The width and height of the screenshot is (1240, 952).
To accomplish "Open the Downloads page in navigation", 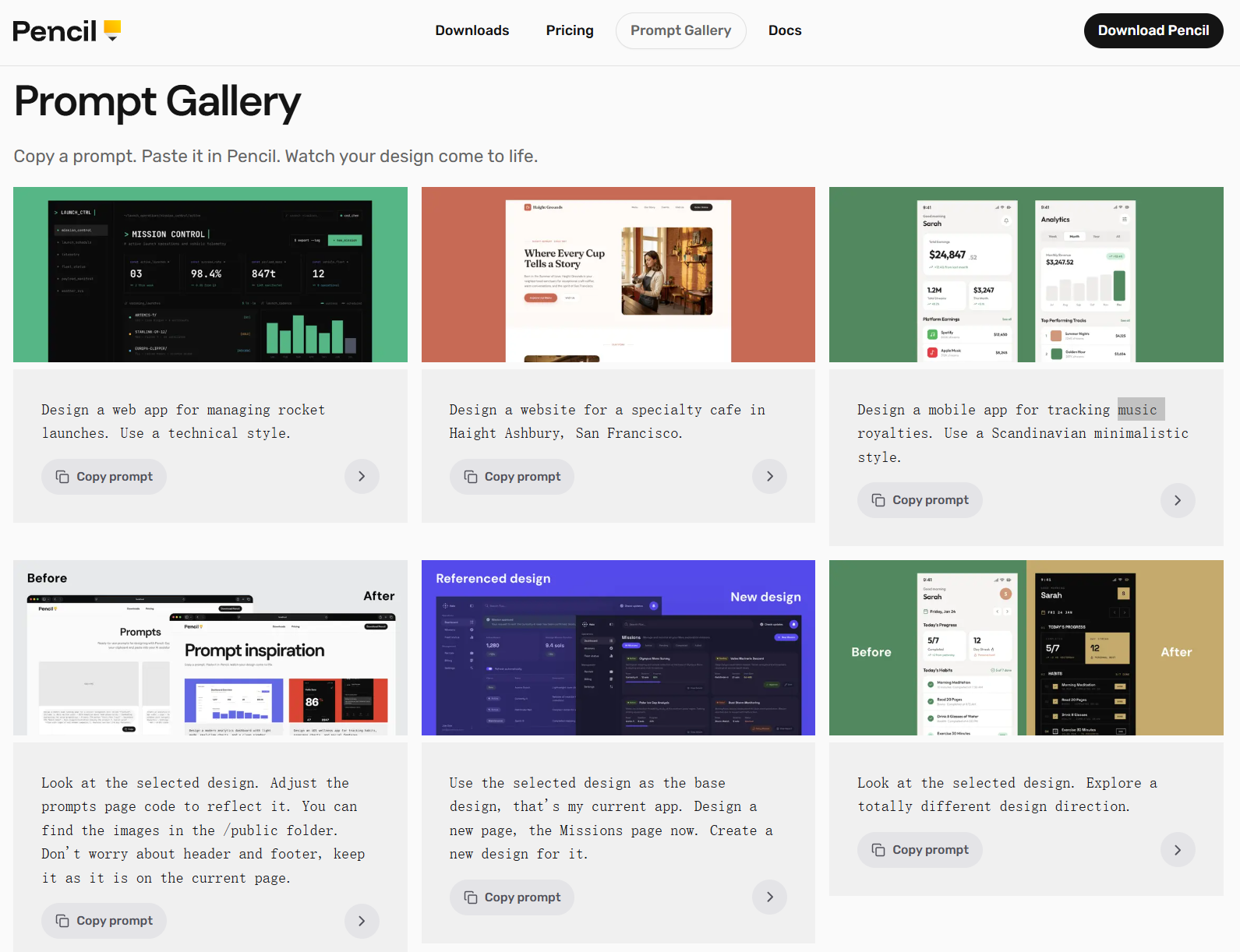I will [472, 30].
